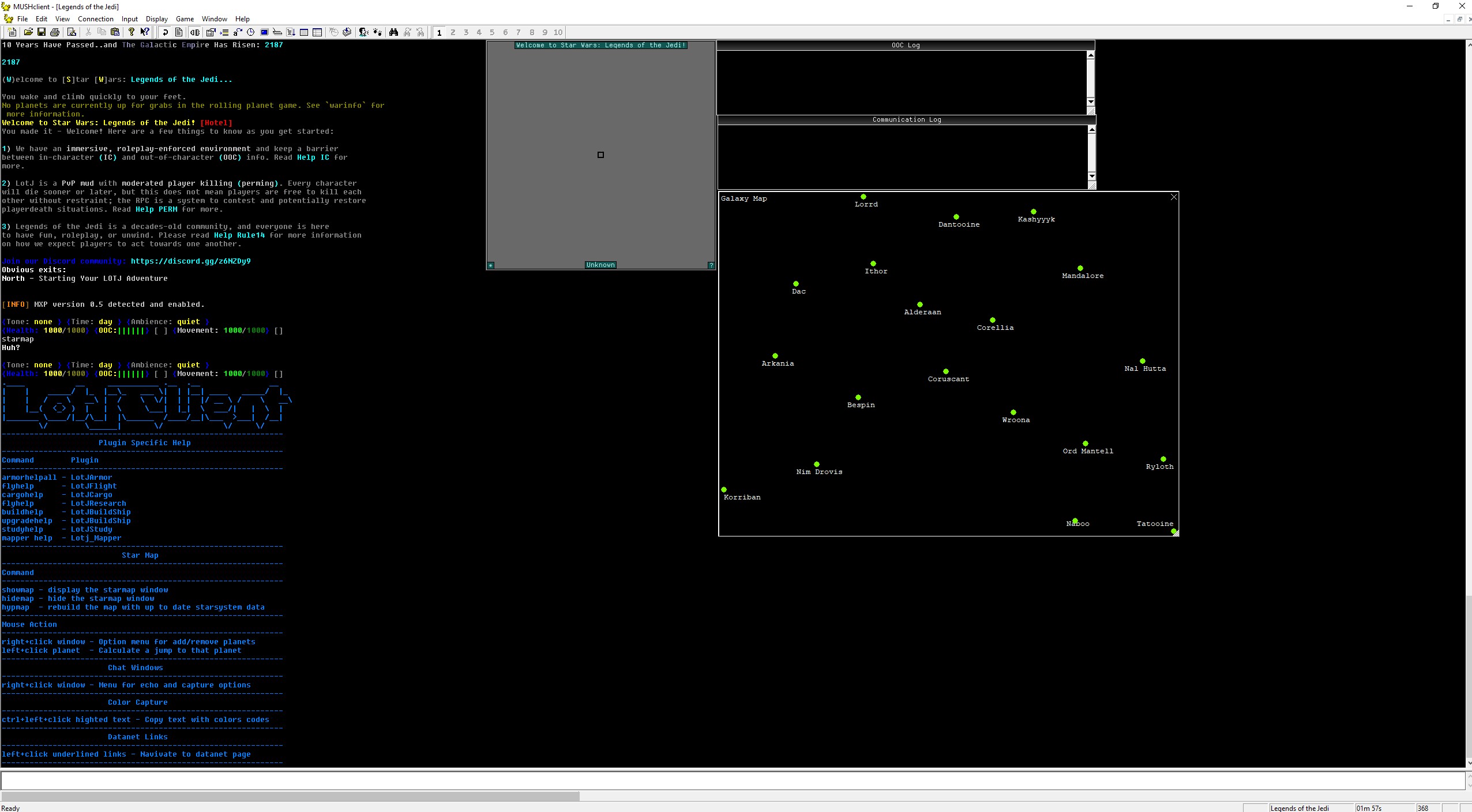Click the sort lines down-arrow icon
Viewport: 1472px width, 812px height.
click(x=291, y=32)
